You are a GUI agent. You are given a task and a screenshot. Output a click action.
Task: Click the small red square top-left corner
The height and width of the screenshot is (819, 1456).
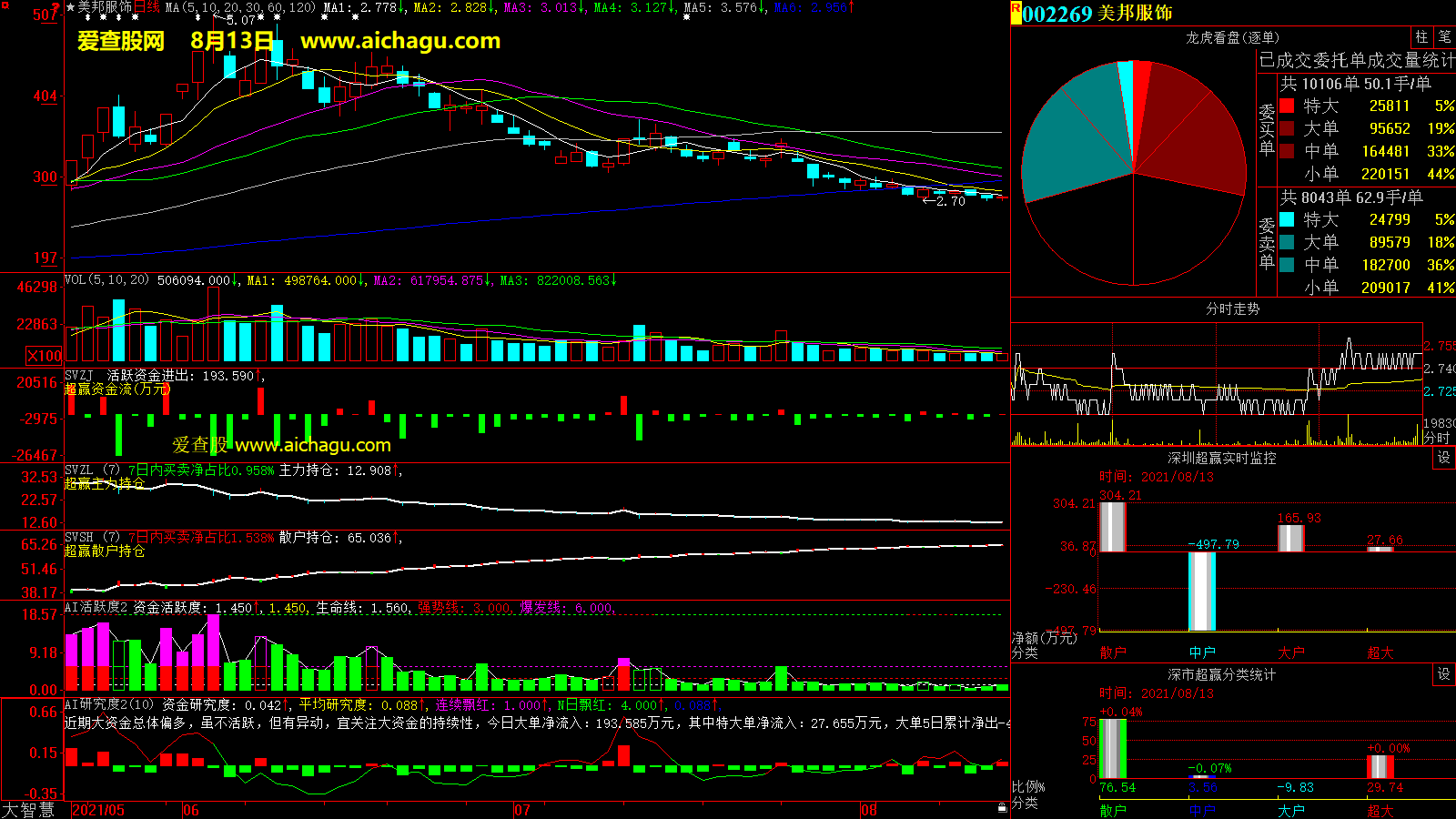5,5
